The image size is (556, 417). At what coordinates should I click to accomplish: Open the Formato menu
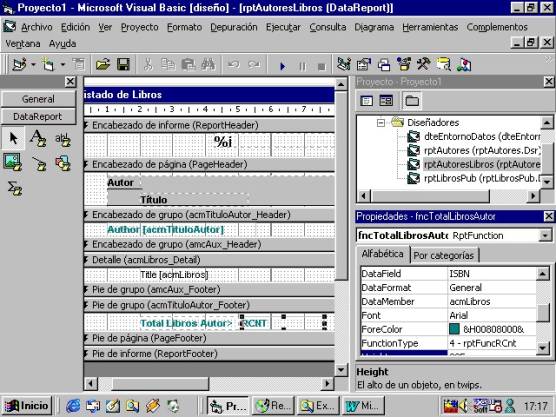pyautogui.click(x=184, y=27)
